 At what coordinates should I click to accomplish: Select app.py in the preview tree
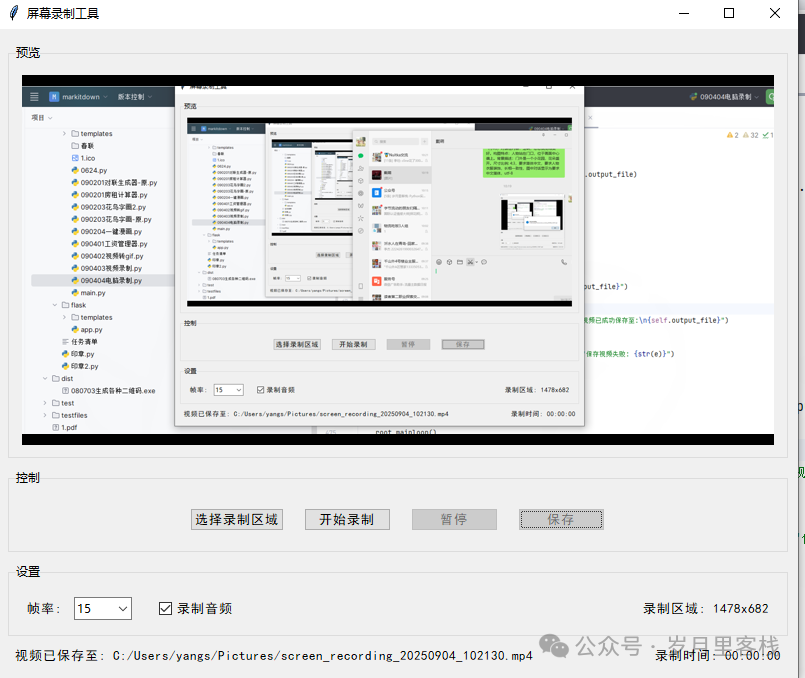coord(87,330)
